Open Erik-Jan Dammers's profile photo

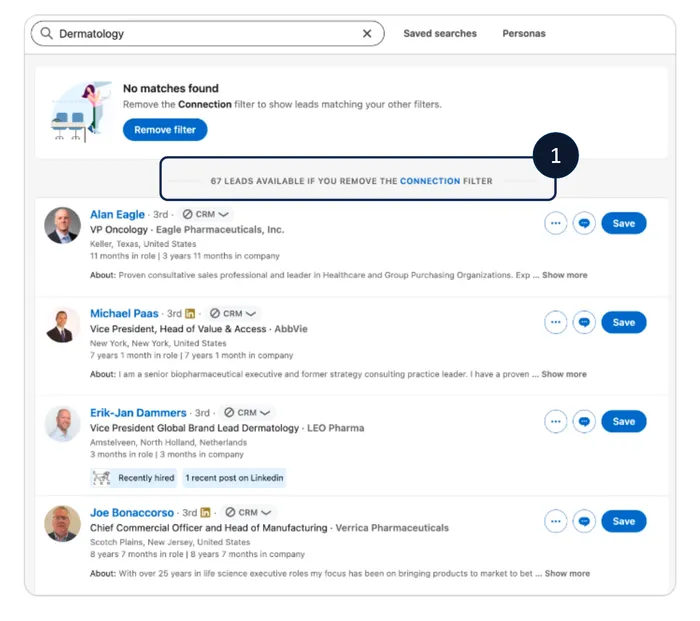pos(62,424)
